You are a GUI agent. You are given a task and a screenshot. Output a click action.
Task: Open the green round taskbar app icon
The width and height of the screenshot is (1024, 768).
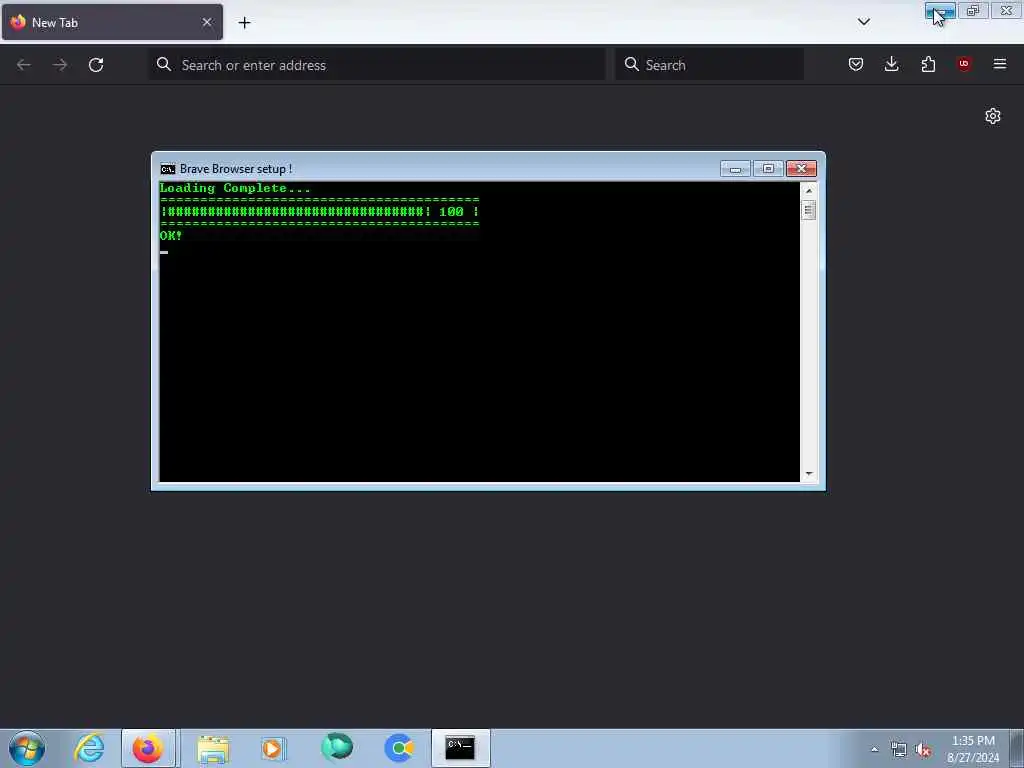click(337, 747)
